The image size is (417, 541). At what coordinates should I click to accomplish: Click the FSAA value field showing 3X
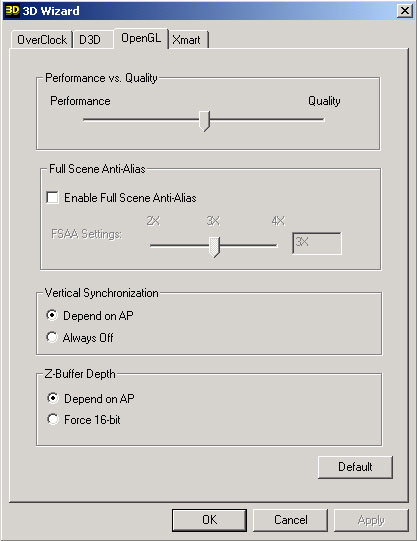click(x=317, y=244)
